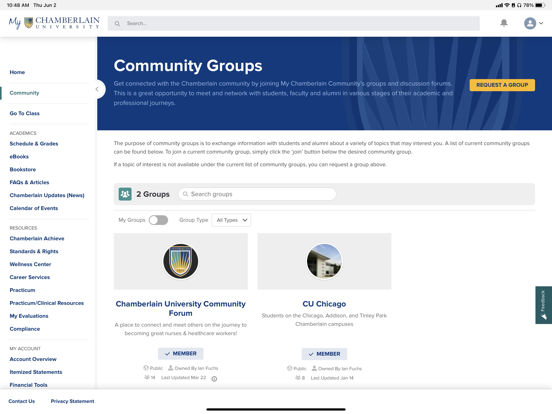552x414 pixels.
Task: Focus the top Search bar
Action: 294,24
